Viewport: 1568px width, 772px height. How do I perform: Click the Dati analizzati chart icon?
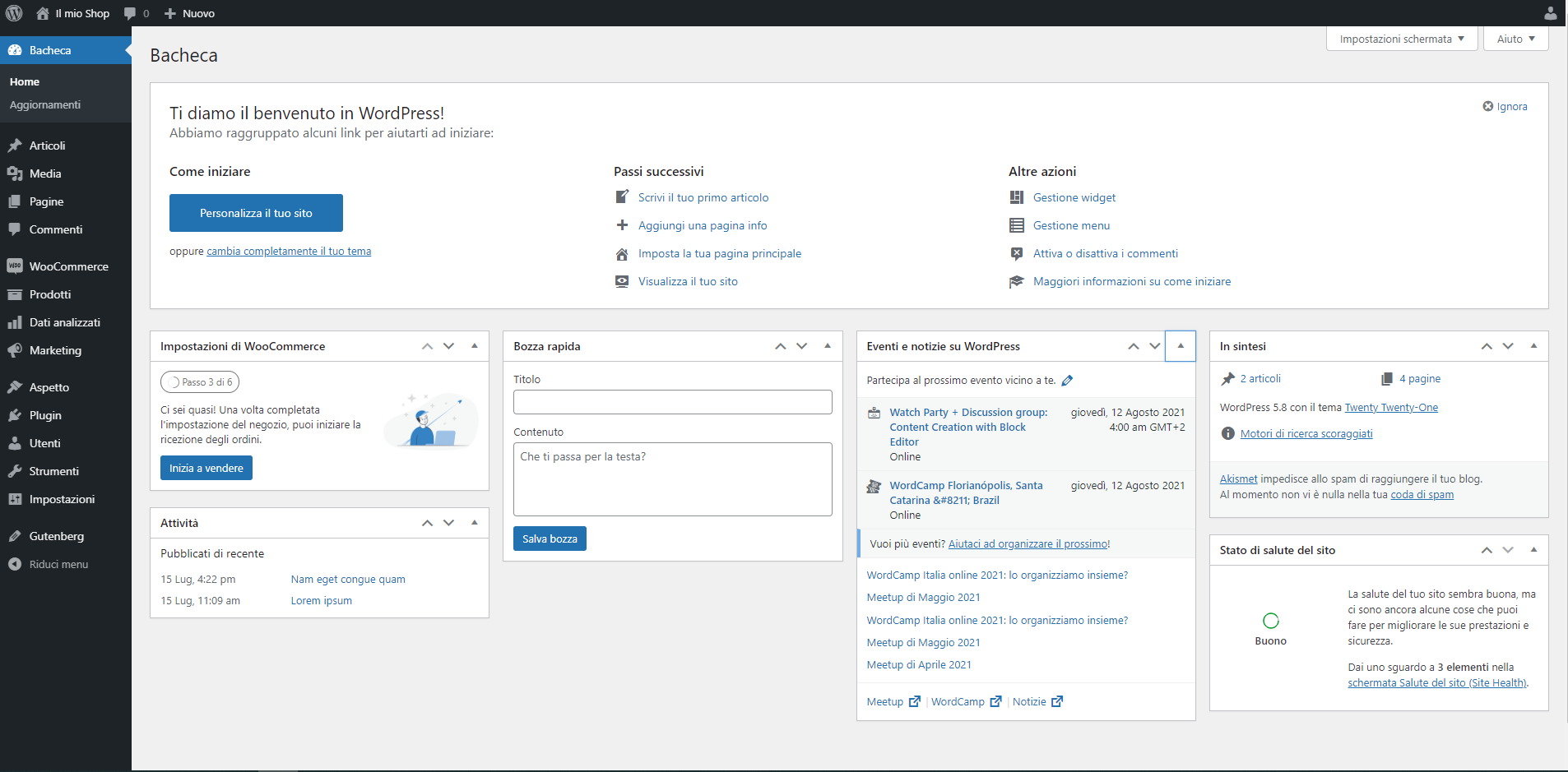16,321
